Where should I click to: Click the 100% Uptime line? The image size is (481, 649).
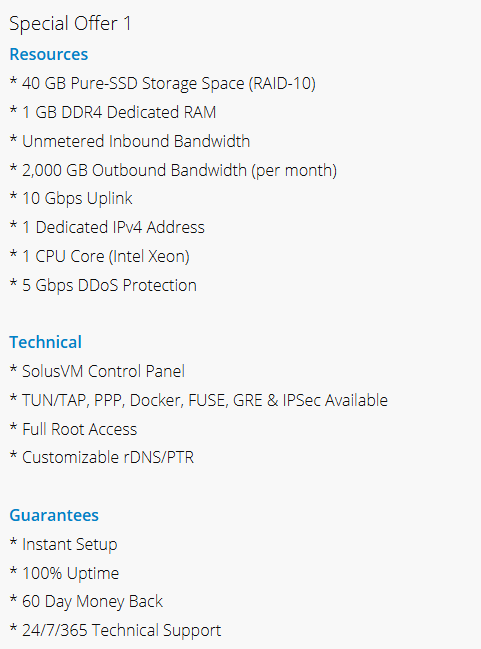click(x=65, y=573)
